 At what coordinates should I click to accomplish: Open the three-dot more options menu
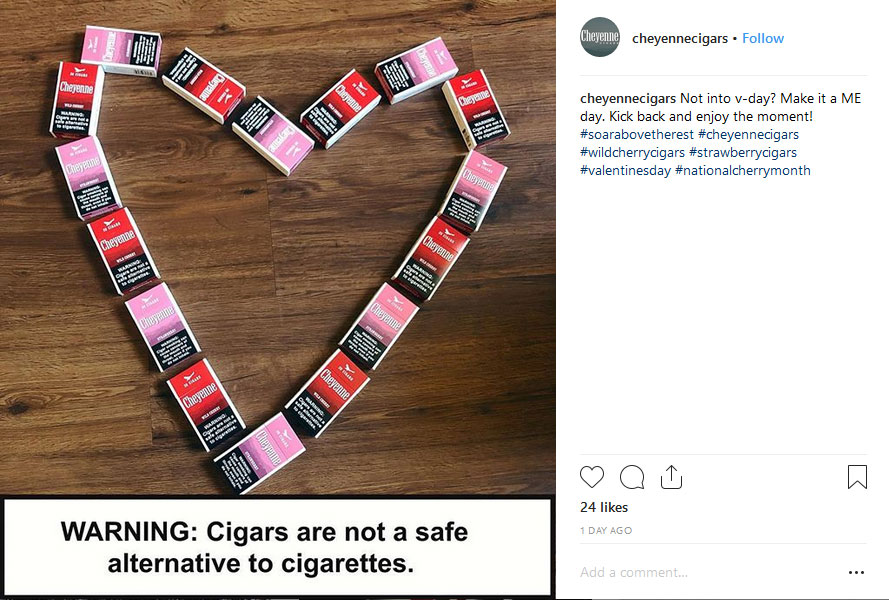pyautogui.click(x=856, y=572)
